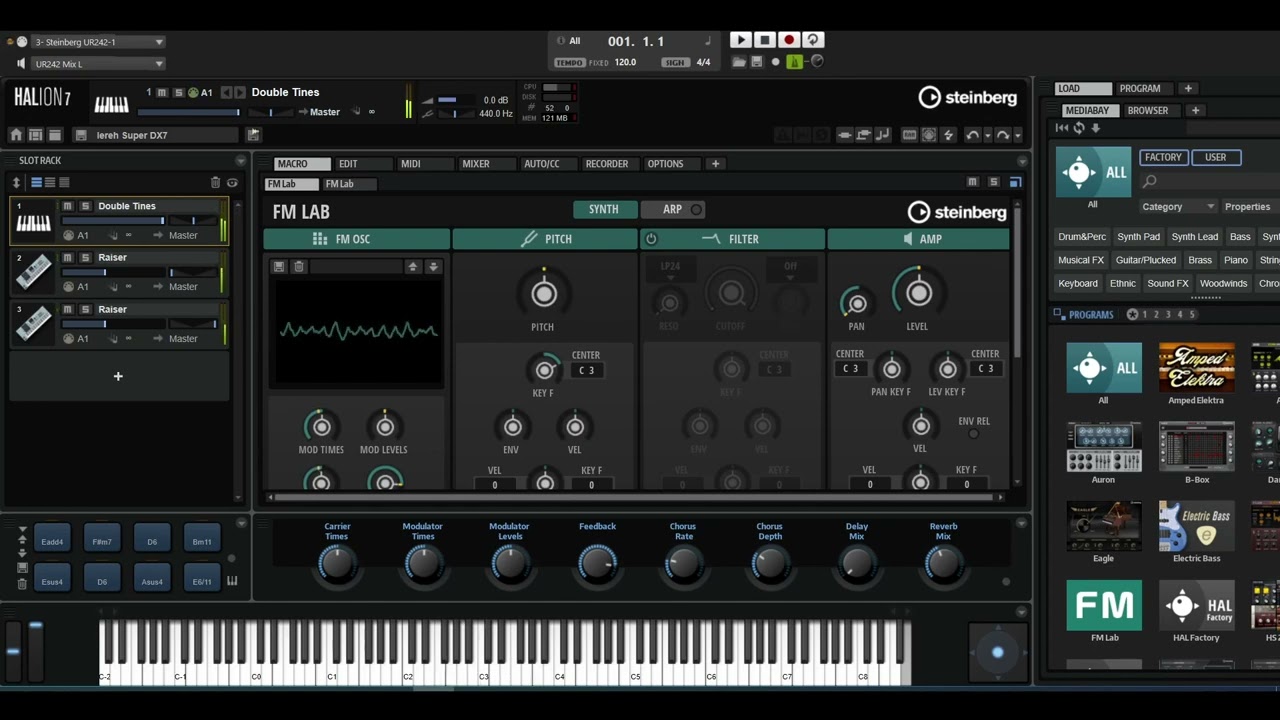Click the oscillator preset delete icon
The width and height of the screenshot is (1280, 720).
298,267
